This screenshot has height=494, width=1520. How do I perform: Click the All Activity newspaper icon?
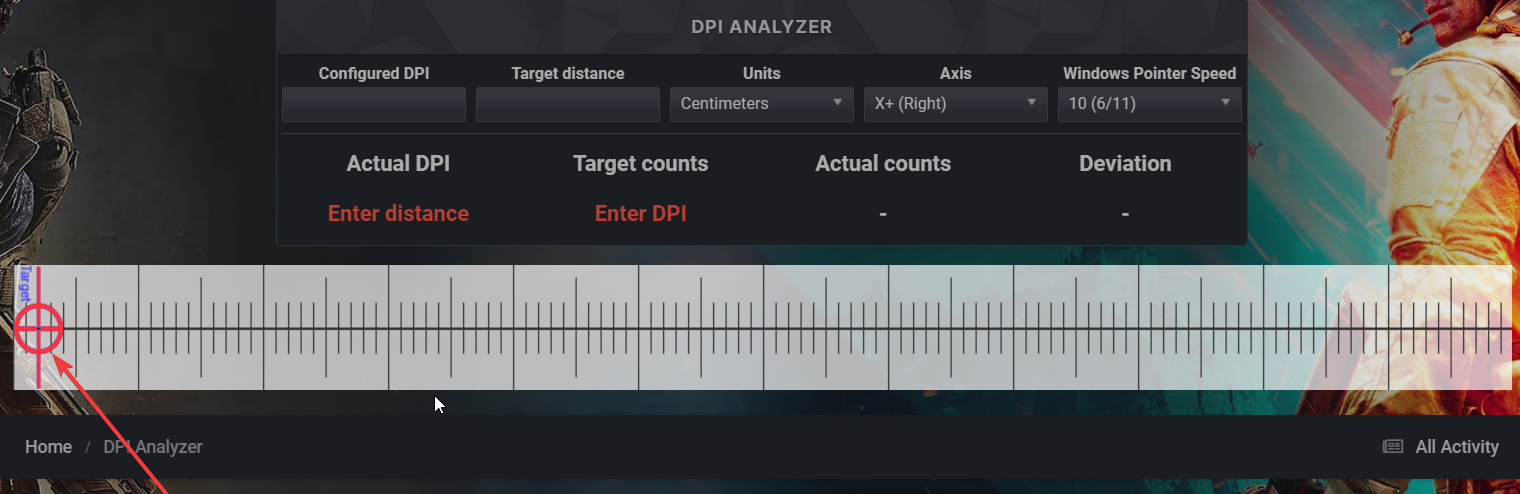click(1393, 447)
